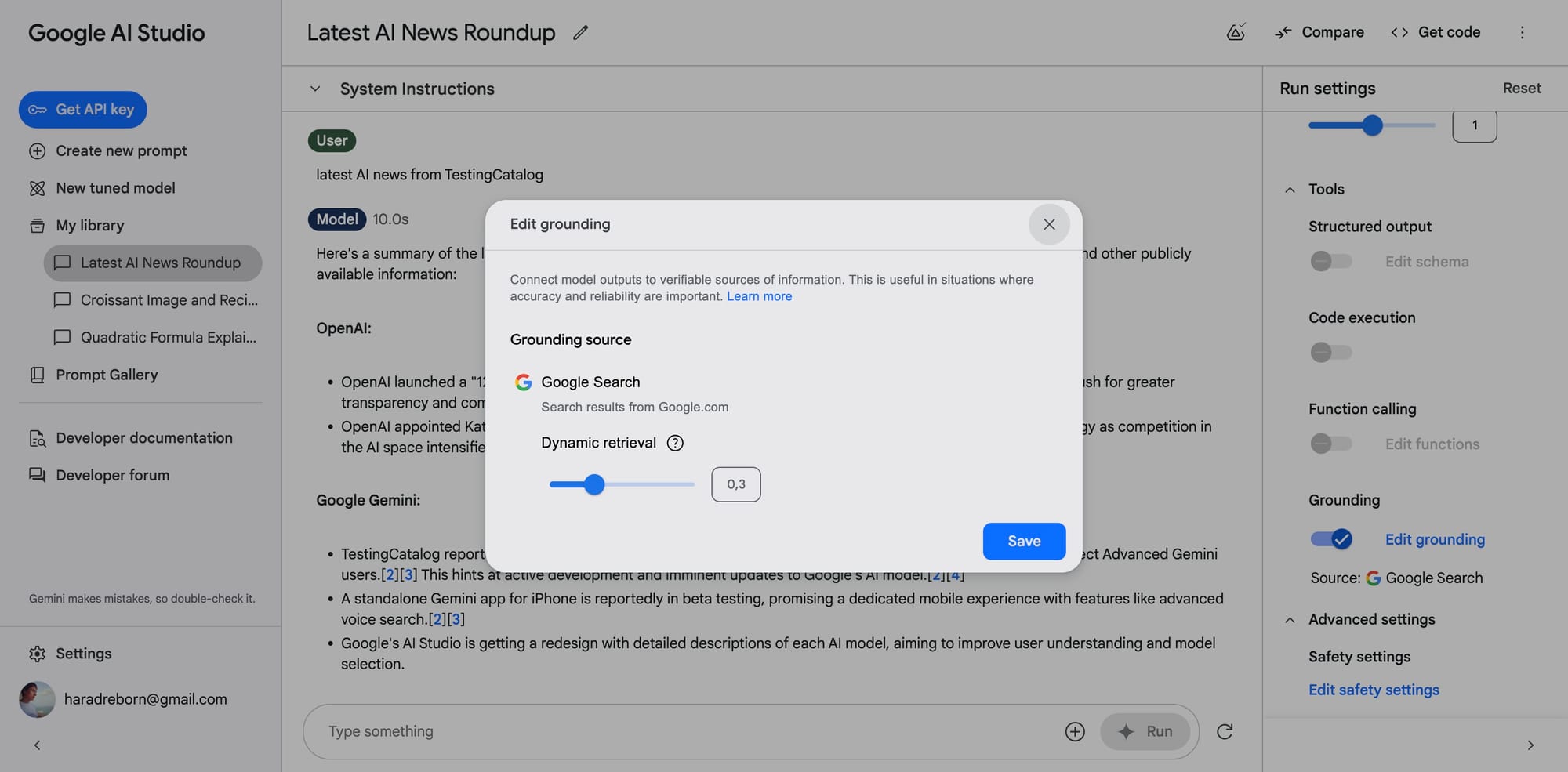Viewport: 1568px width, 772px height.
Task: Click the Compare button
Action: point(1319,32)
